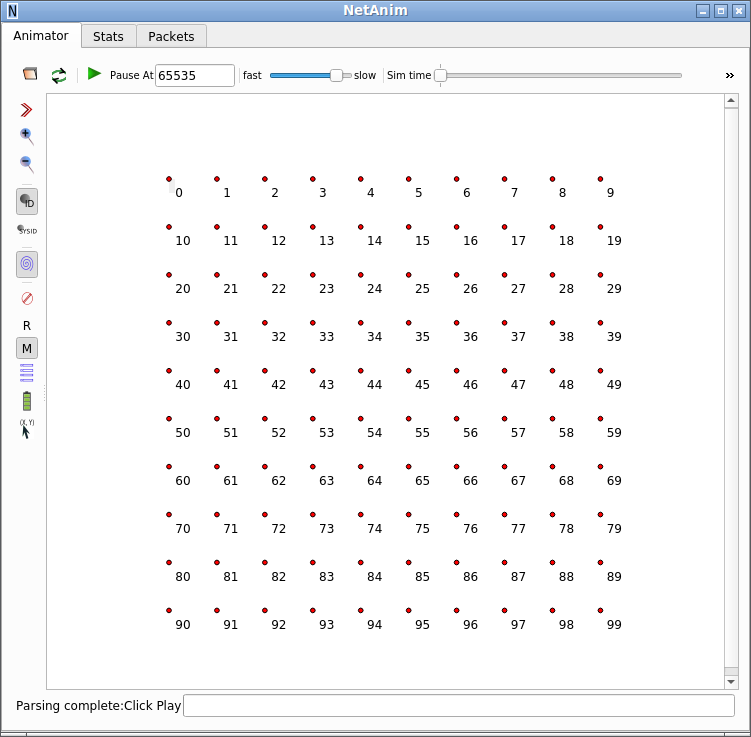Open an XML trace file icon
Image resolution: width=751 pixels, height=737 pixels.
(x=30, y=74)
